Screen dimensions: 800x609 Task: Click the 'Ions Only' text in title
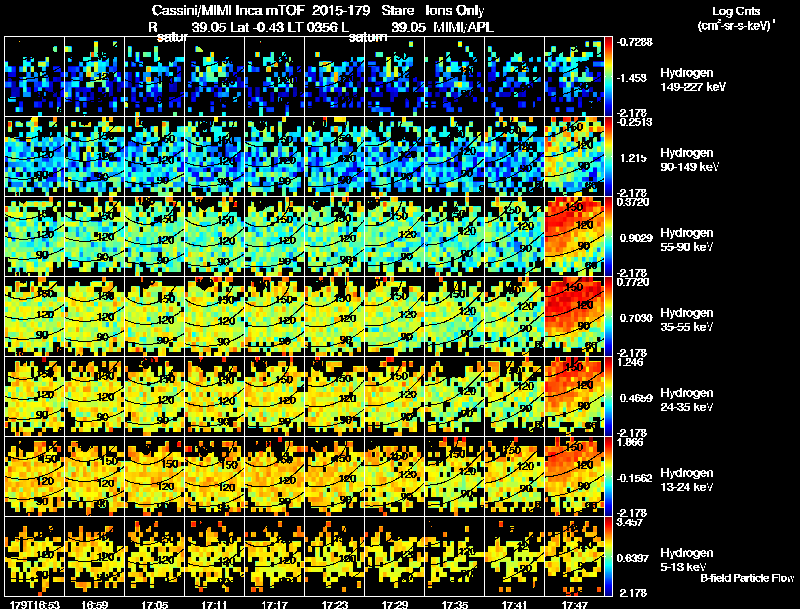[x=455, y=10]
